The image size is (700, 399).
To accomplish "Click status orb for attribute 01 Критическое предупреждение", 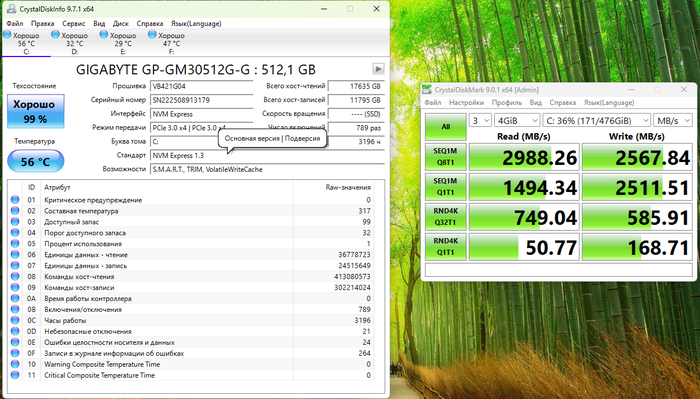I will (x=15, y=200).
